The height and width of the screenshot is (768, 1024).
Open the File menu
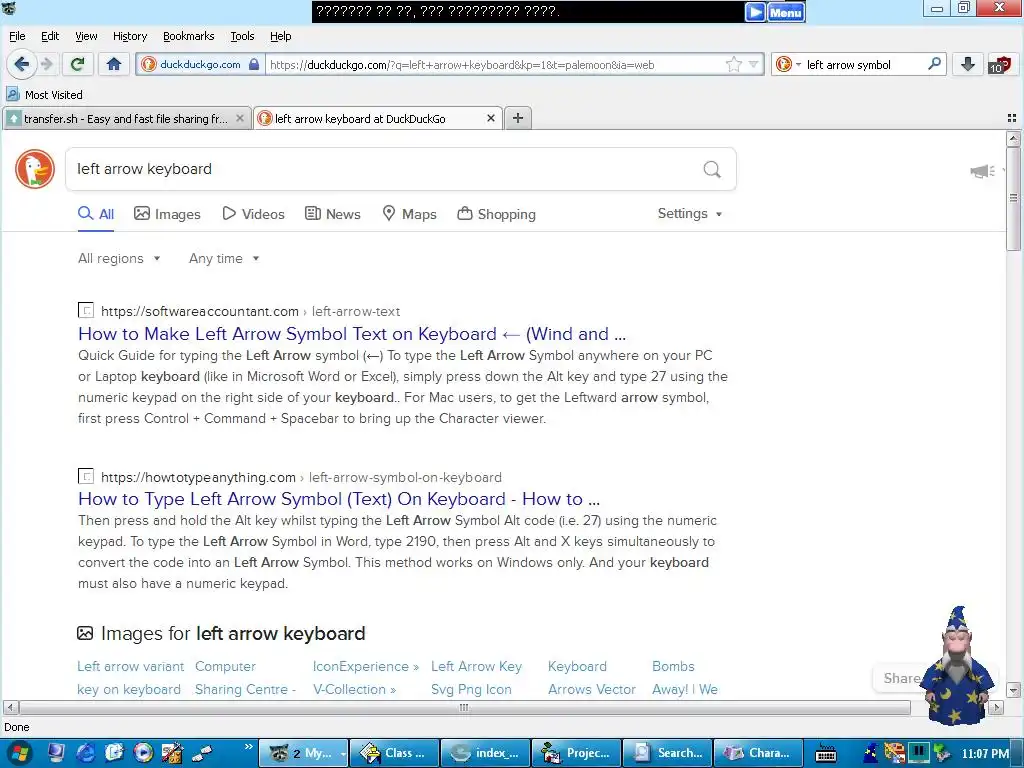coord(17,36)
